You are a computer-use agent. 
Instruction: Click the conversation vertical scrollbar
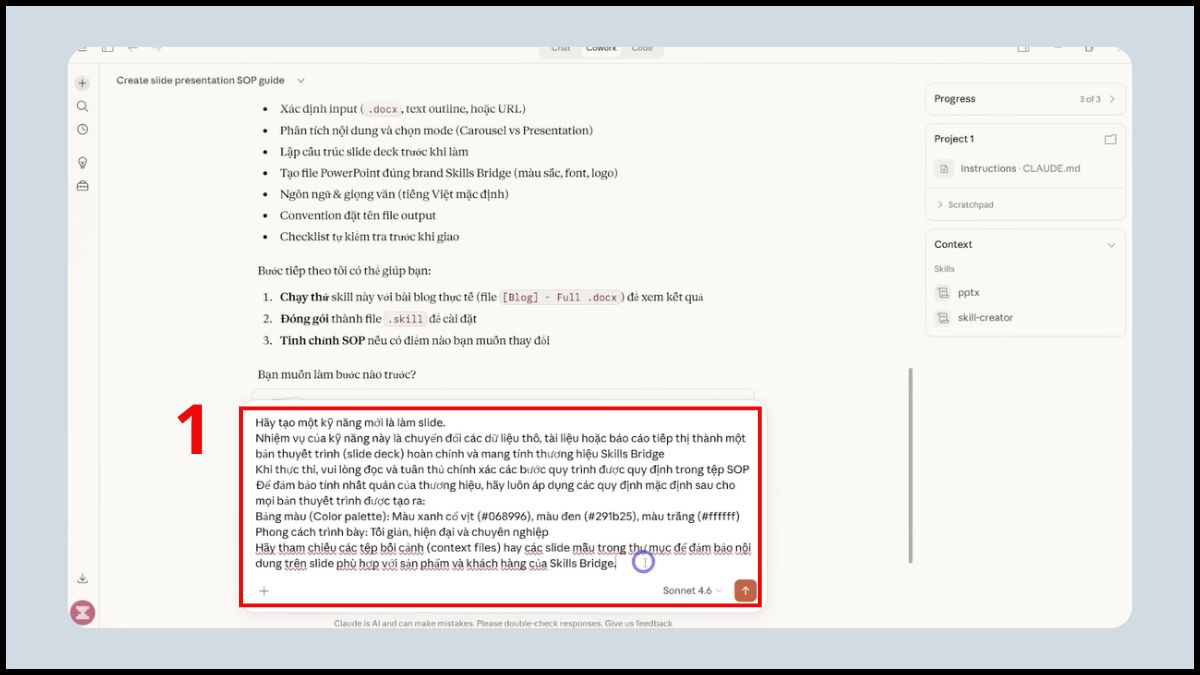(910, 465)
